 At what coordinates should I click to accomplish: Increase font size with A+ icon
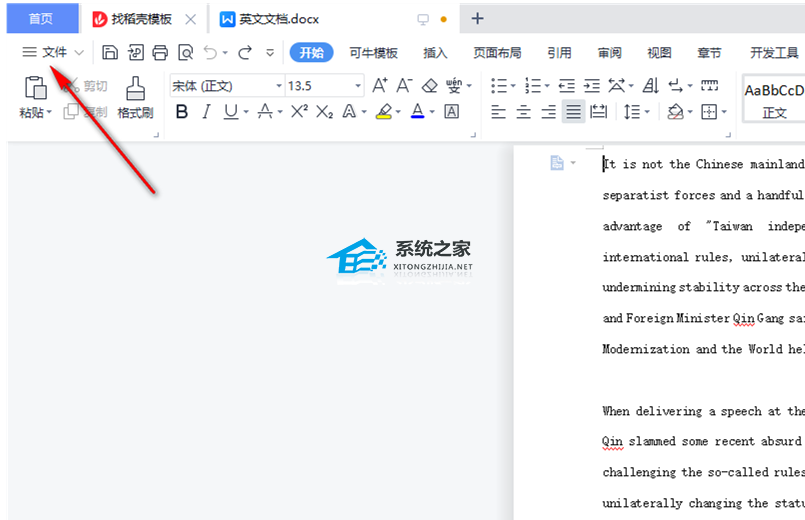click(x=380, y=85)
